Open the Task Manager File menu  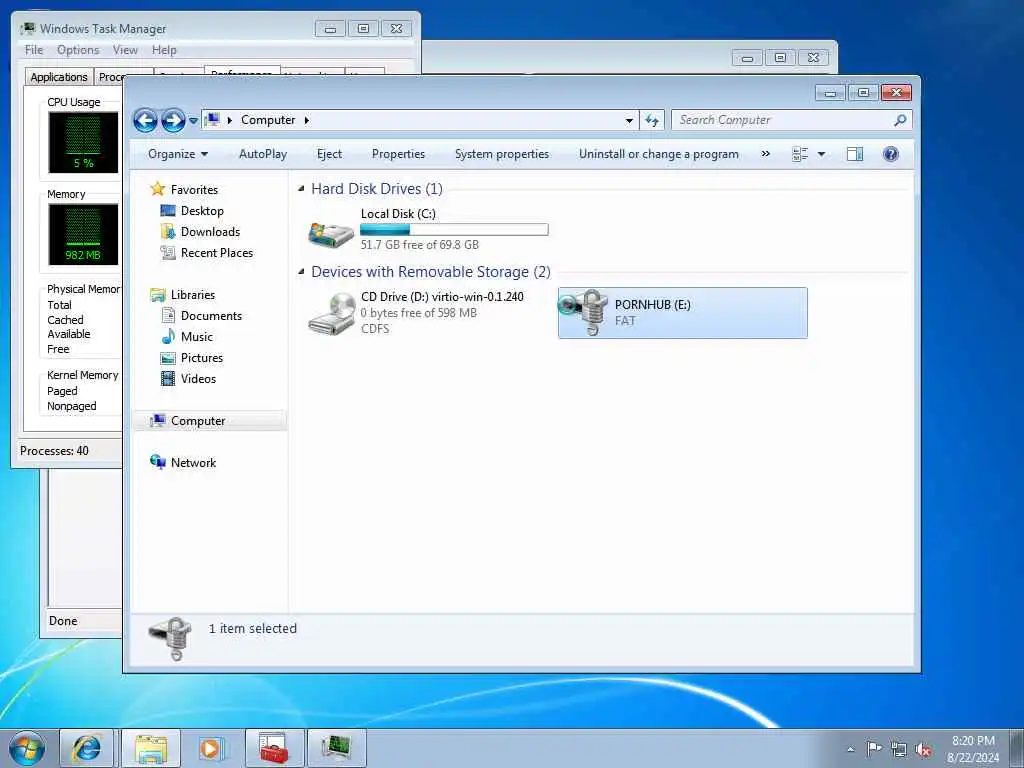pyautogui.click(x=34, y=50)
